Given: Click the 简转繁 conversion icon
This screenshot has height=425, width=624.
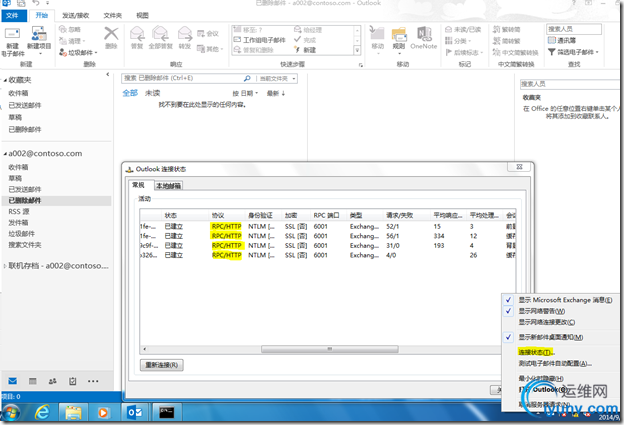Looking at the screenshot, I should click(x=496, y=41).
